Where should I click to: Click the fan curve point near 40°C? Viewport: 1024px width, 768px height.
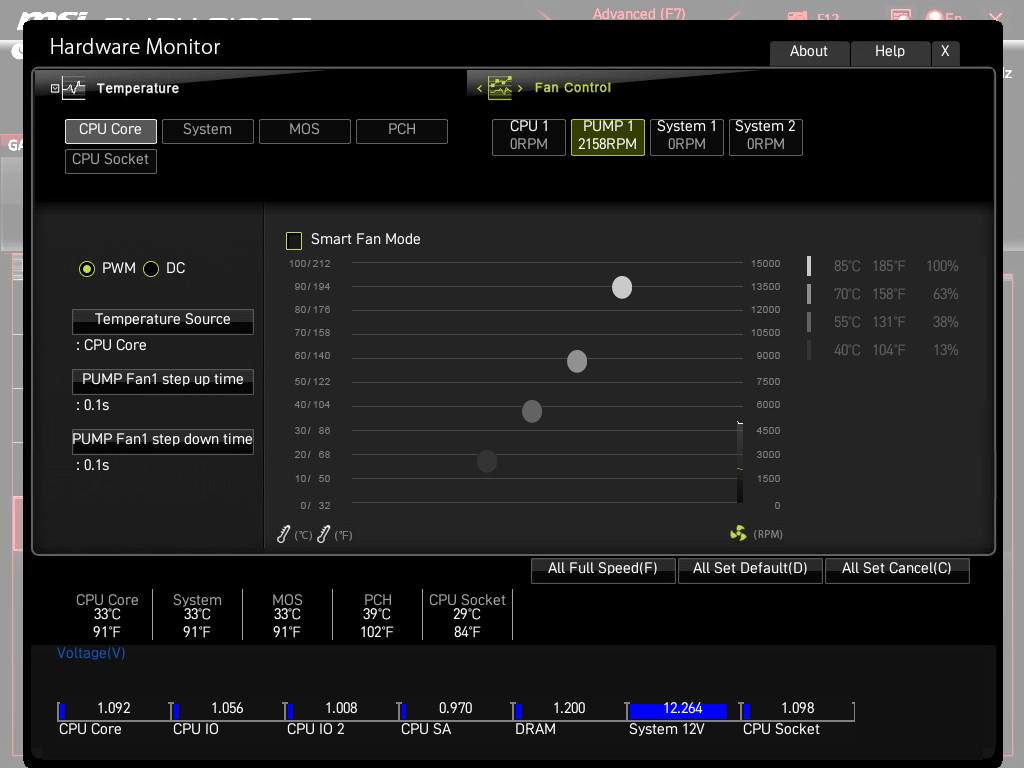pyautogui.click(x=532, y=411)
